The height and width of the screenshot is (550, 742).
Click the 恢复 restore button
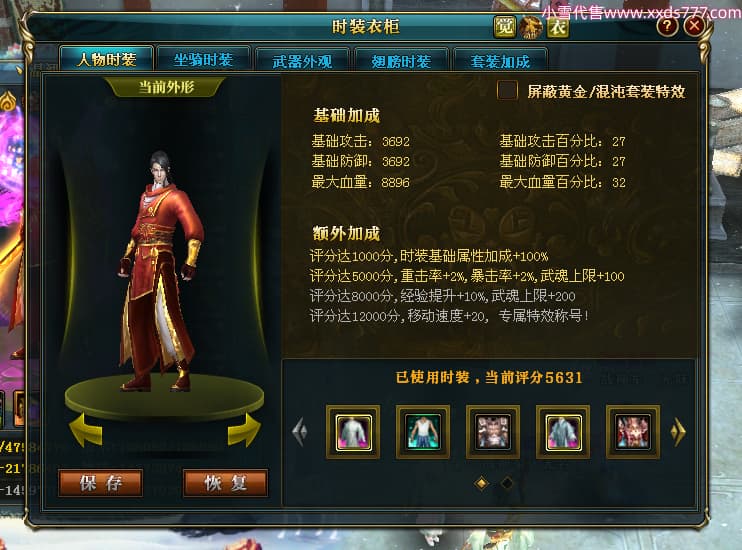pos(225,483)
